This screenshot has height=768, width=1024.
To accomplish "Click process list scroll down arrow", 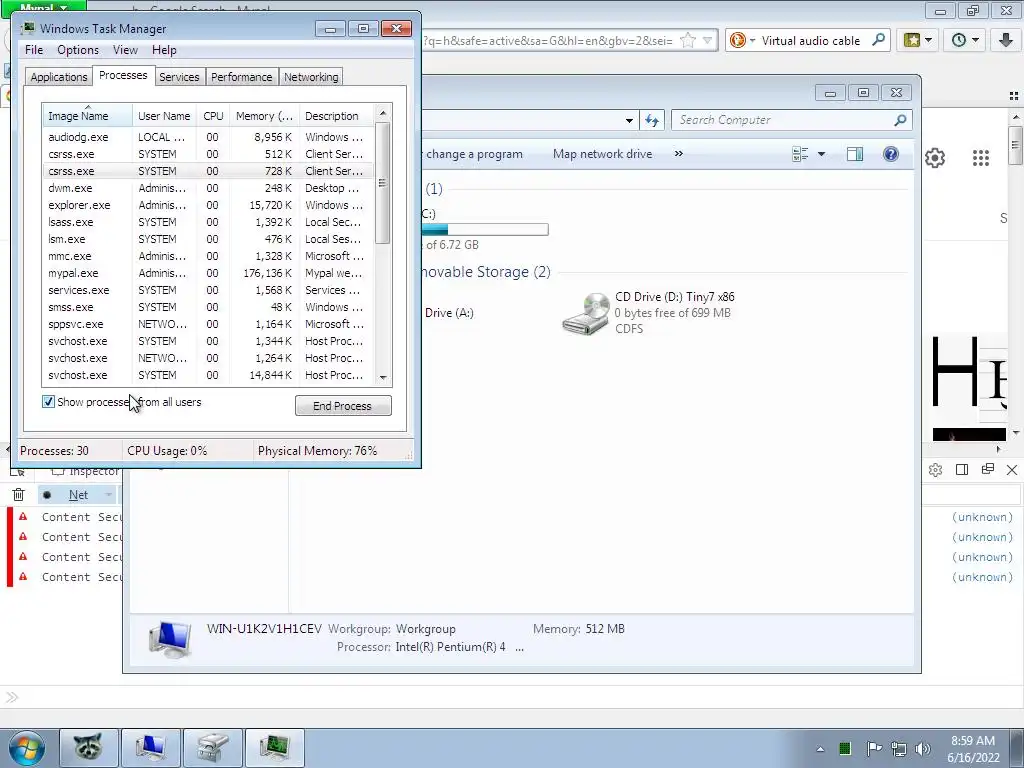I will coord(383,377).
